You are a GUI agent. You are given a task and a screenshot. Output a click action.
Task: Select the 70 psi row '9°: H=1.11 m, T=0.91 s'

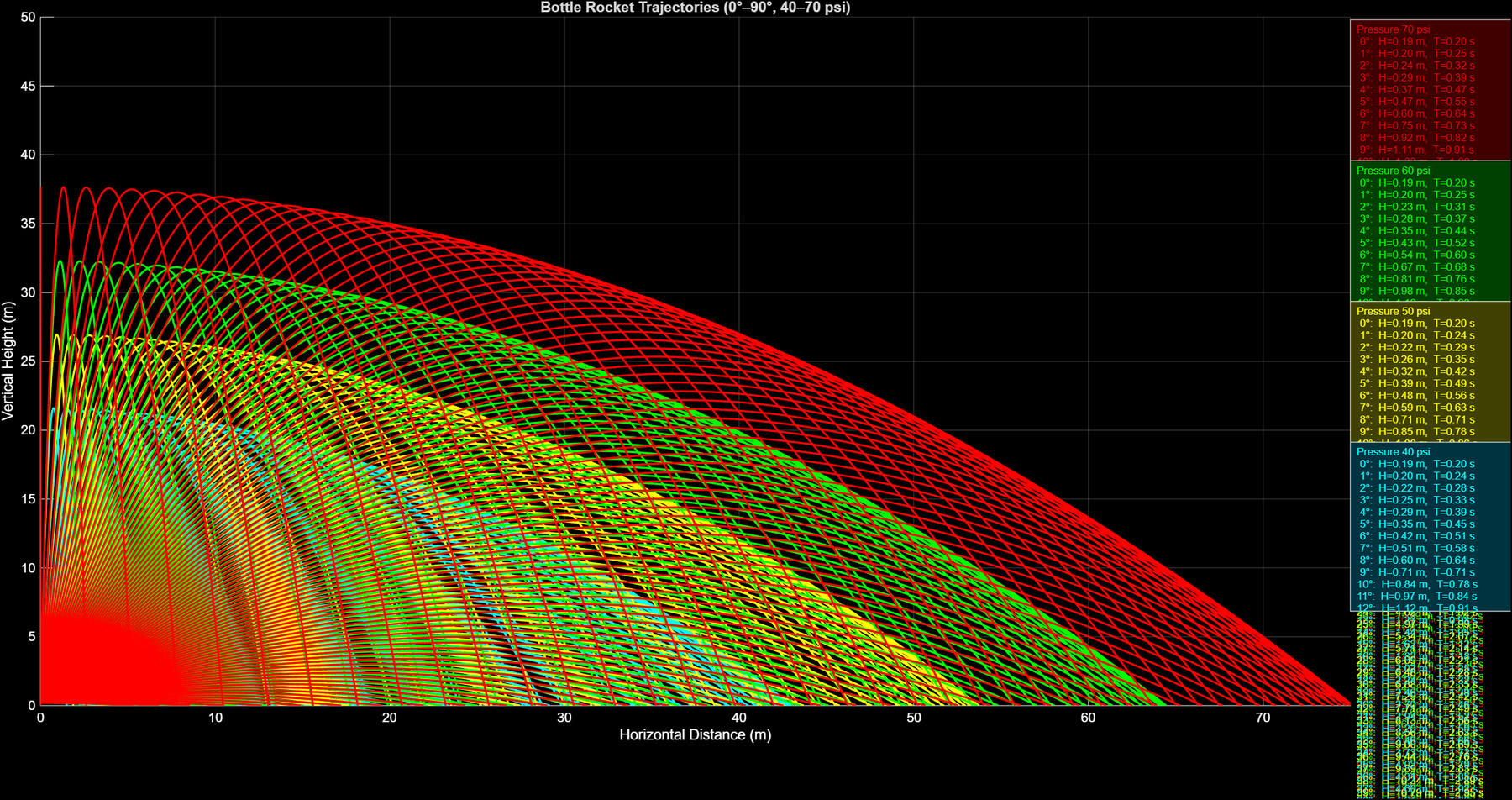click(1417, 150)
